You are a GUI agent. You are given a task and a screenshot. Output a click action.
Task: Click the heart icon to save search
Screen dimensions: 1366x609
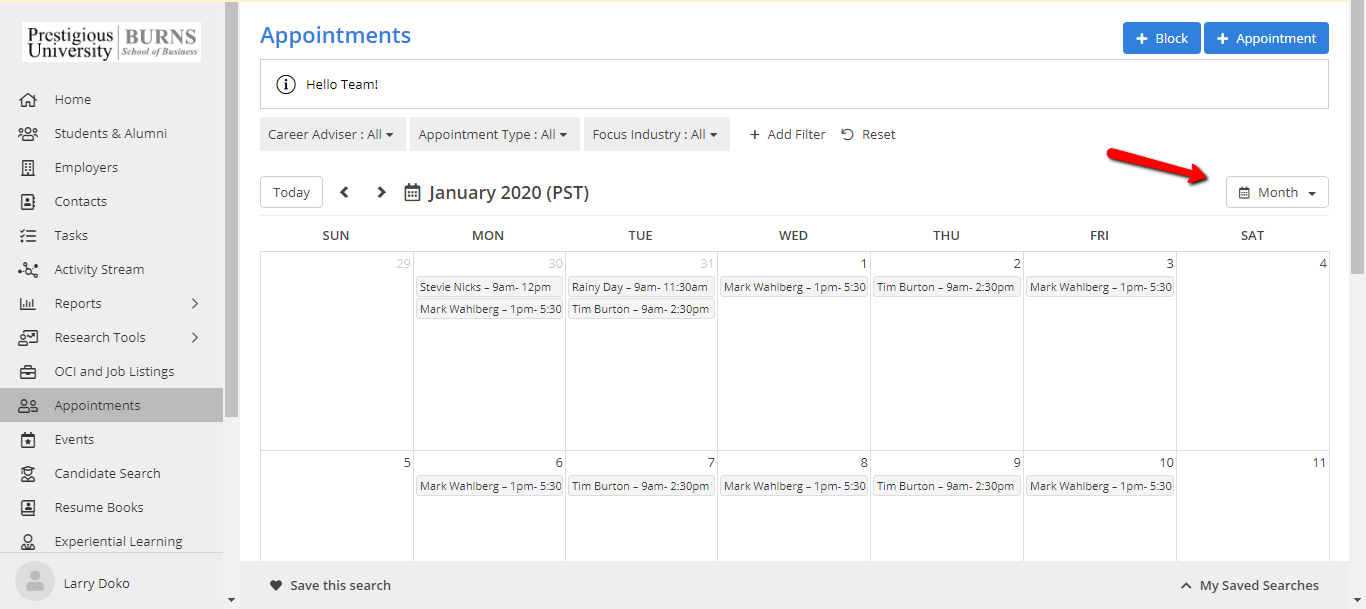point(276,586)
